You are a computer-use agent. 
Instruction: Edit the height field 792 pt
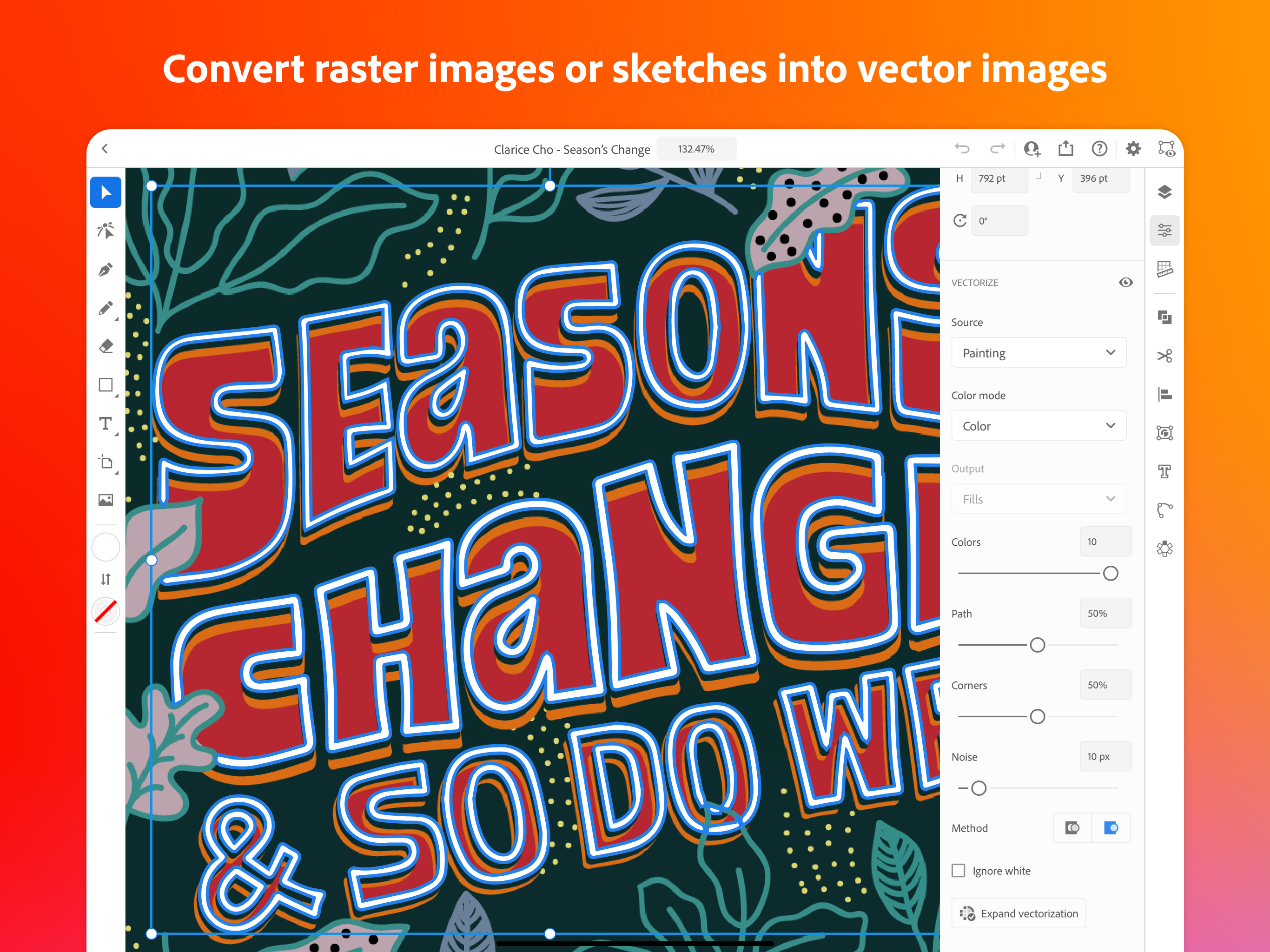(x=999, y=178)
